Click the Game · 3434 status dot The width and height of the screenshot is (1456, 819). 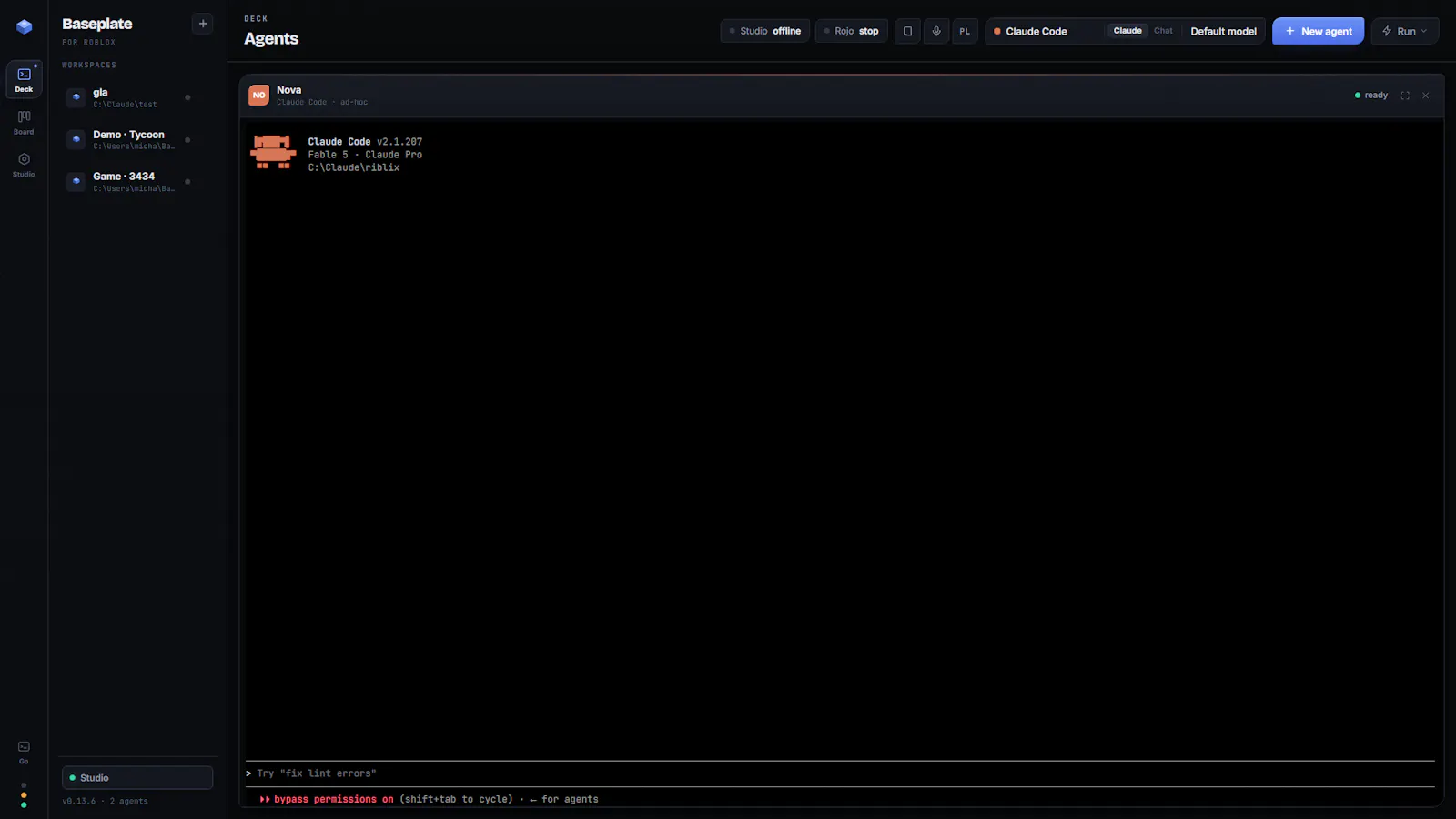(187, 181)
